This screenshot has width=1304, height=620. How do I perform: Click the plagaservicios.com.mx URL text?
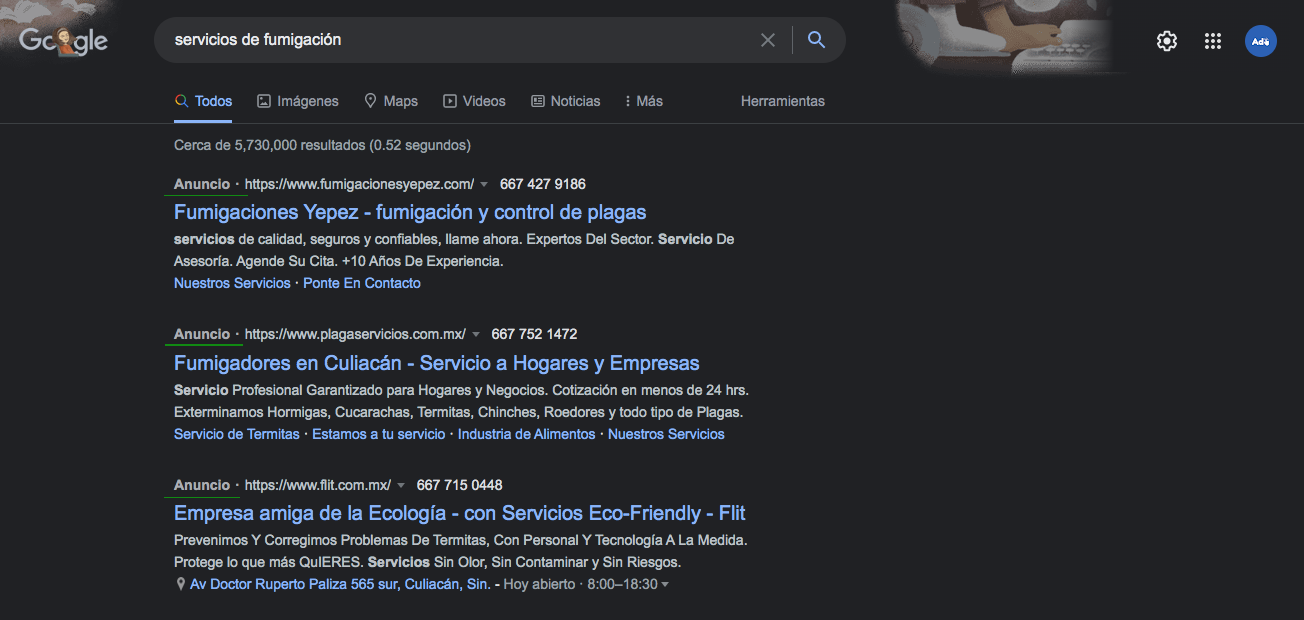[x=355, y=334]
